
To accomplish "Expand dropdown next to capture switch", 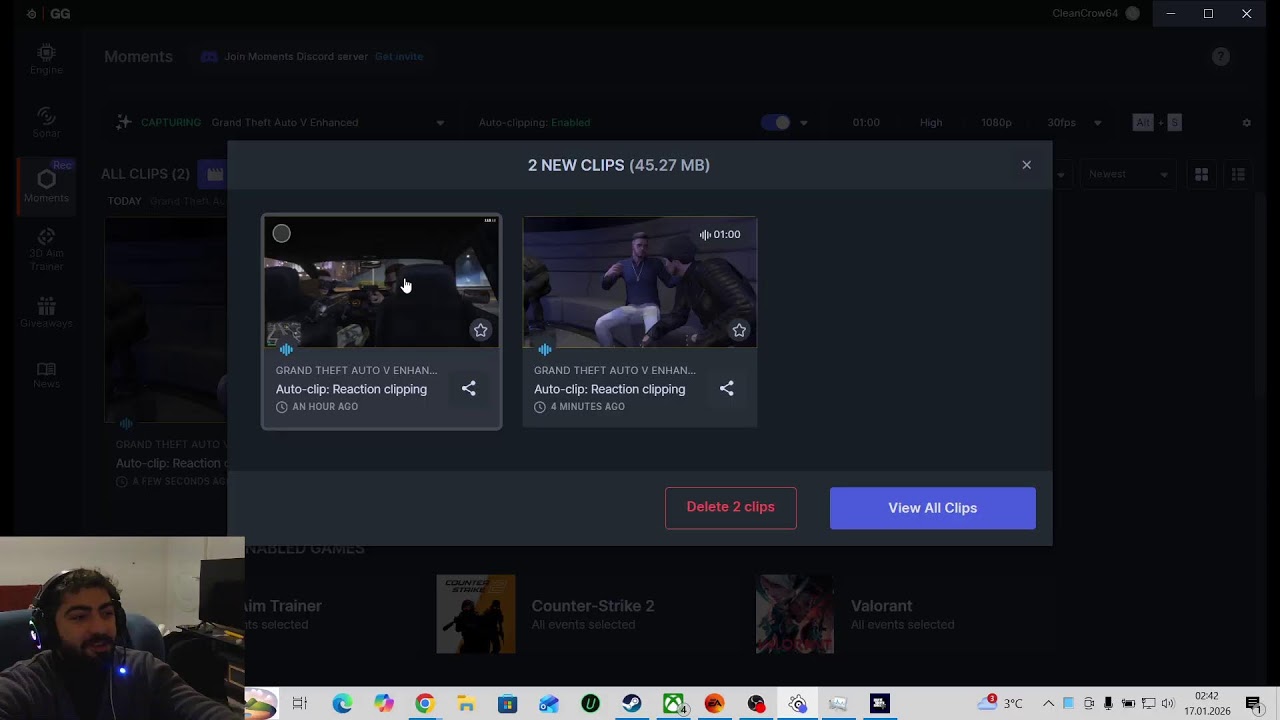I will click(803, 123).
